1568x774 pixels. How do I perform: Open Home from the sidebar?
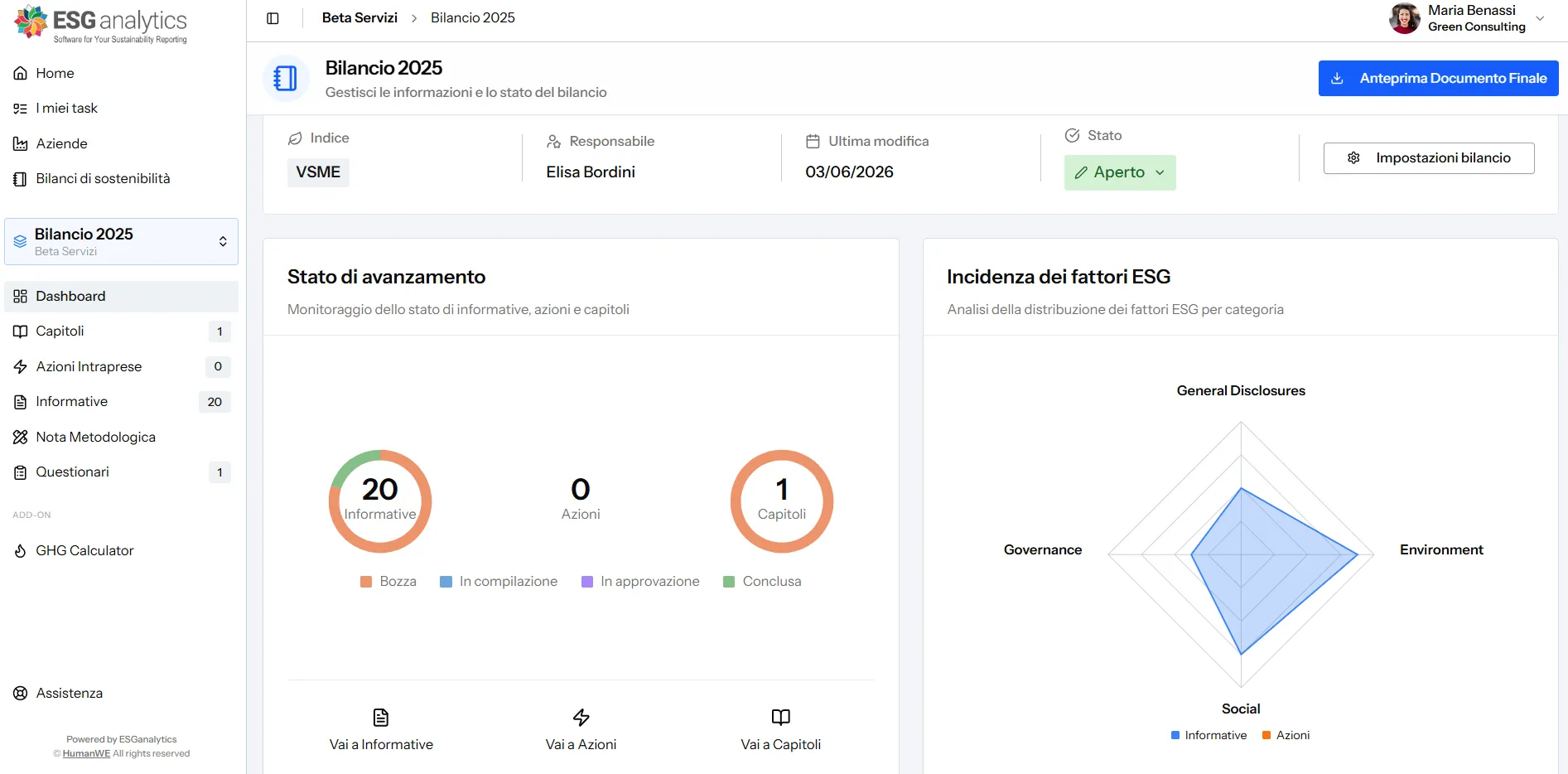point(121,73)
